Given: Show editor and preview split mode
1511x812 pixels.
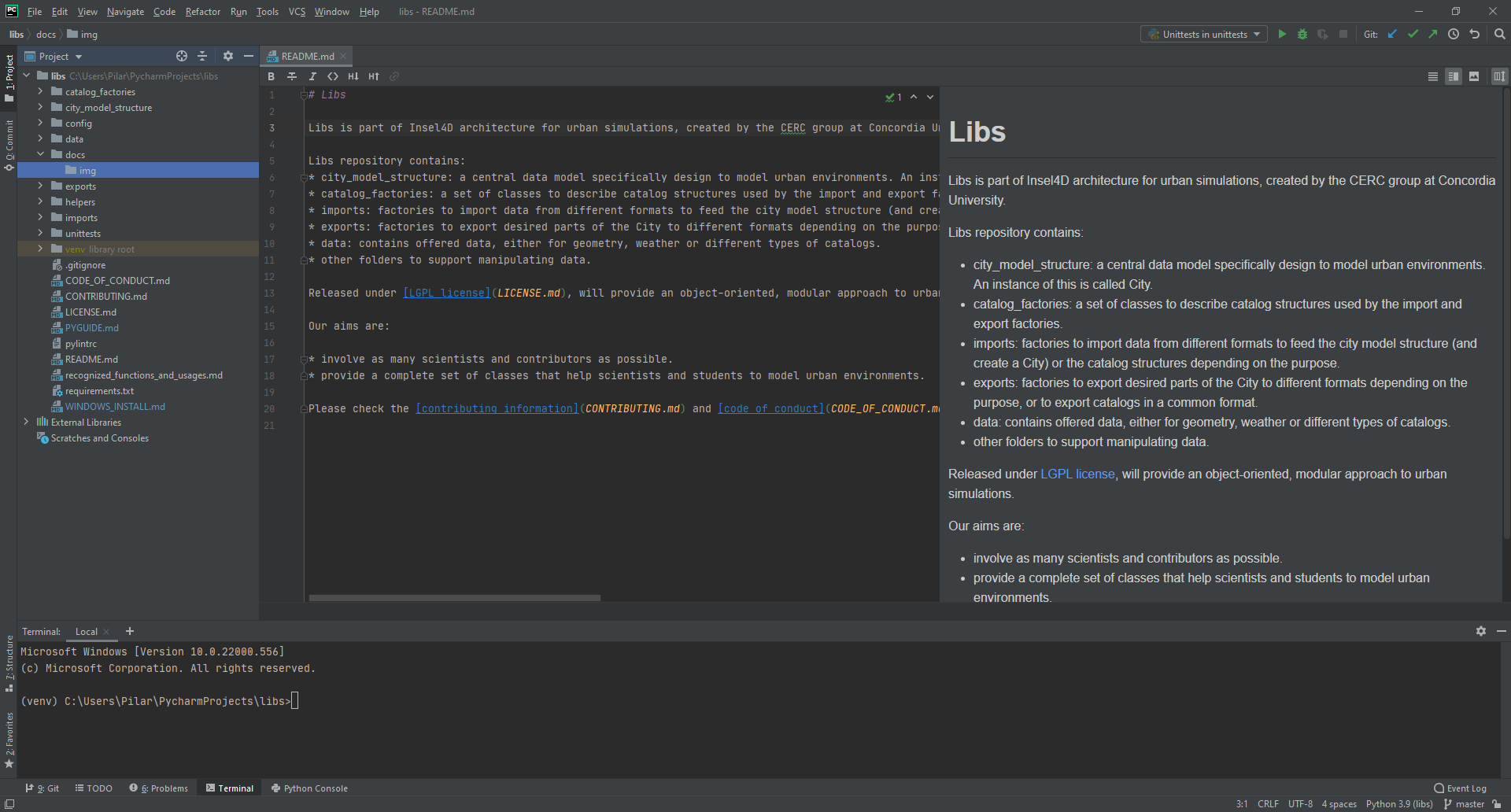Looking at the screenshot, I should [x=1454, y=76].
